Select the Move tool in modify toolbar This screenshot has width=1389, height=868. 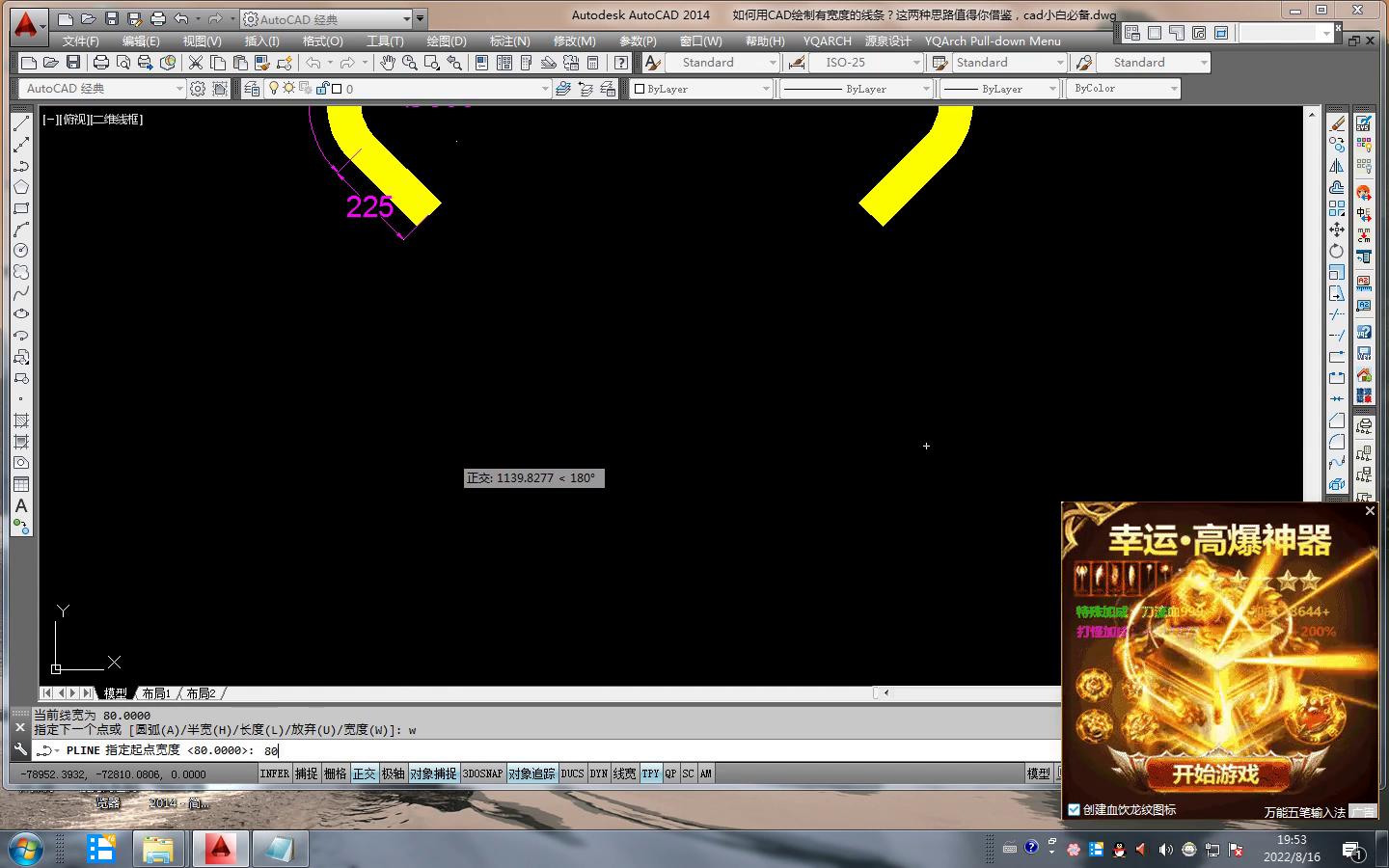(1337, 230)
